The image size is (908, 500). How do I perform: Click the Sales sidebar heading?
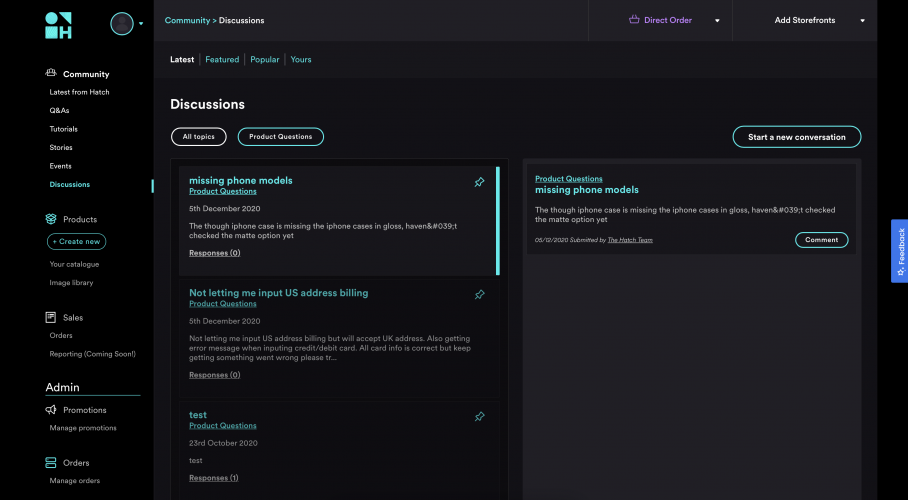(73, 317)
